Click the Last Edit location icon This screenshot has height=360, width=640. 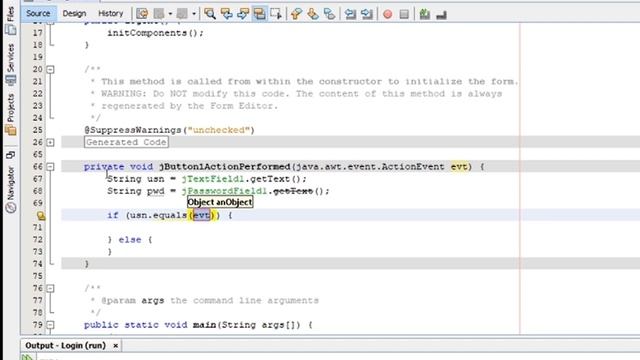pos(142,14)
